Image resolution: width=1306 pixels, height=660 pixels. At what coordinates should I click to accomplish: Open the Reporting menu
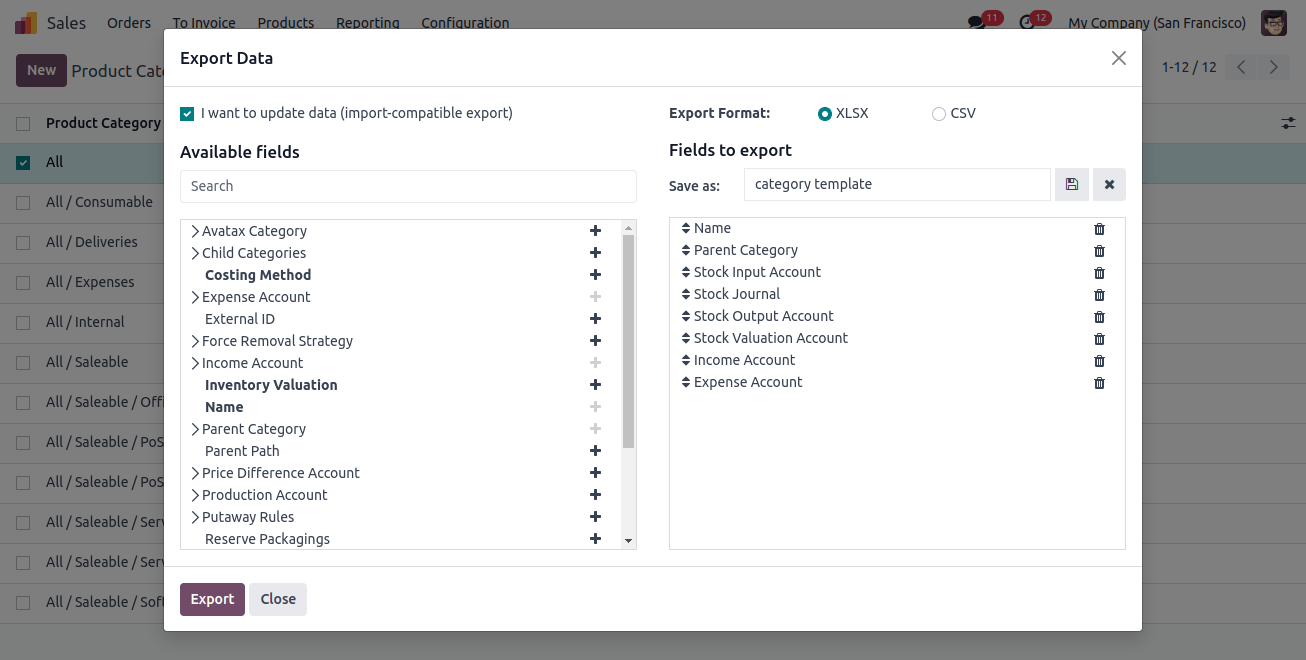(368, 23)
